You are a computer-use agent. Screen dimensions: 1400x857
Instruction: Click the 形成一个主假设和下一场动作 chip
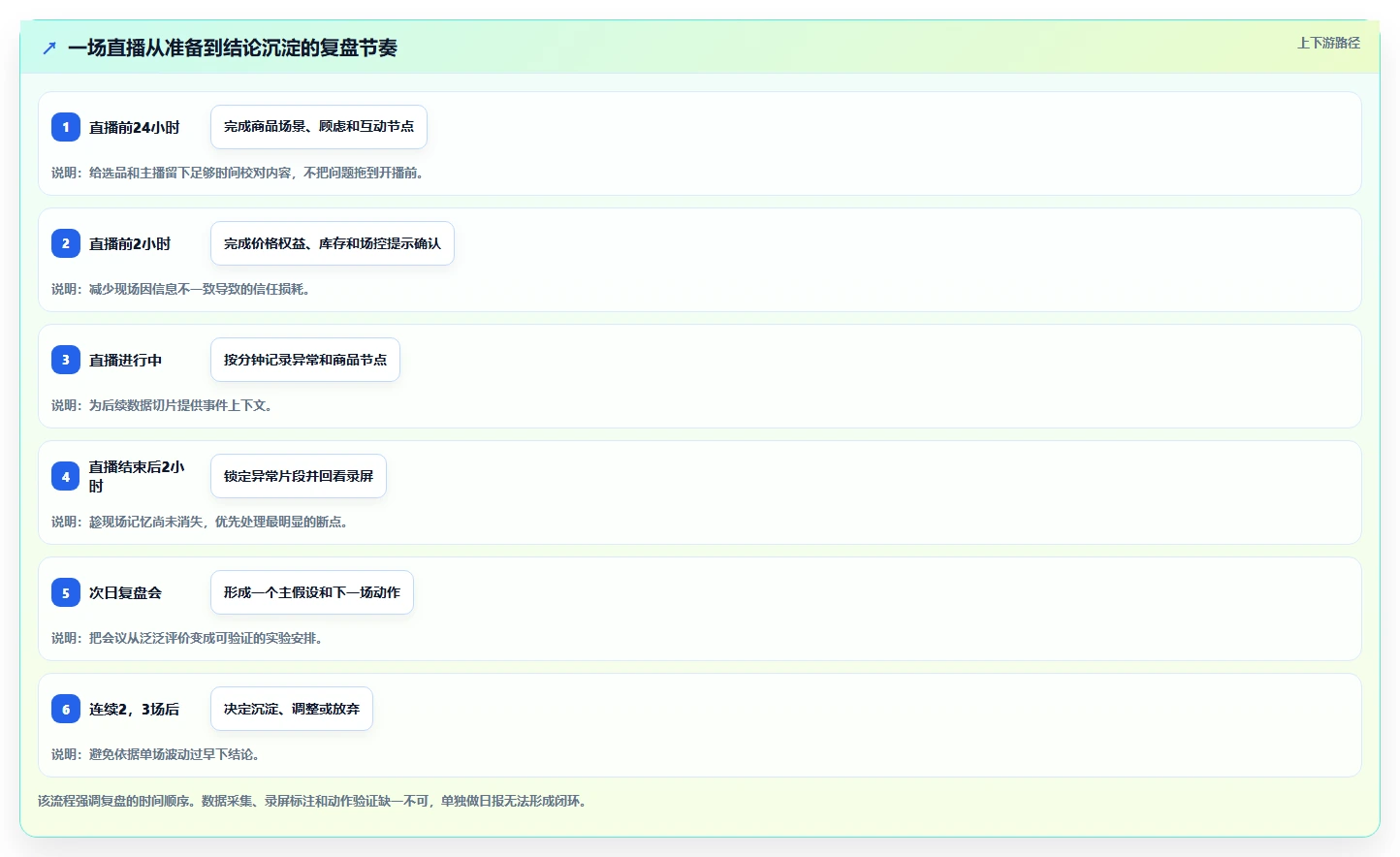[312, 592]
